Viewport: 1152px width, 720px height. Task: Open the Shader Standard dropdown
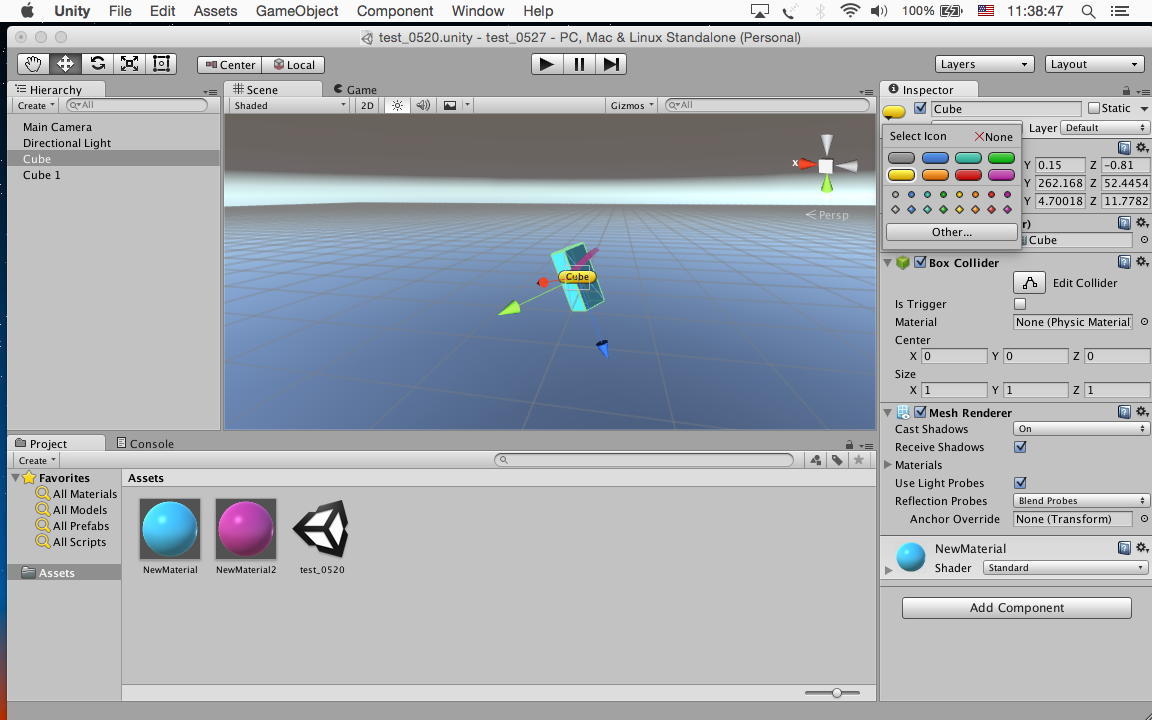(1065, 567)
